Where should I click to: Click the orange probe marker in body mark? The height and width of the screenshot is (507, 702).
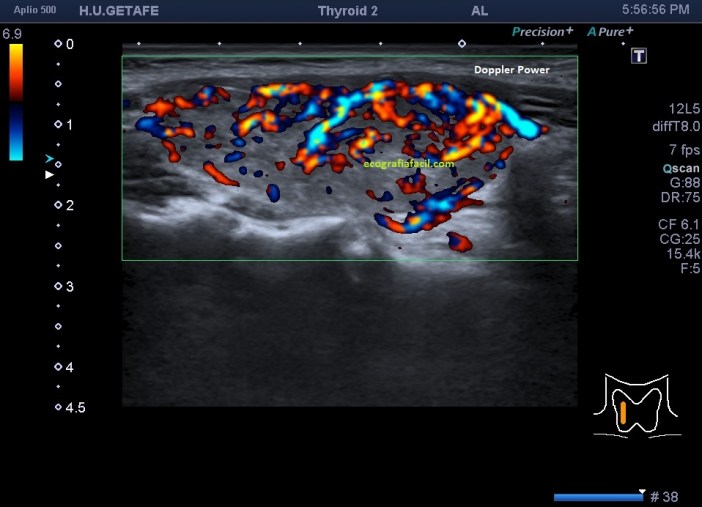pos(623,412)
